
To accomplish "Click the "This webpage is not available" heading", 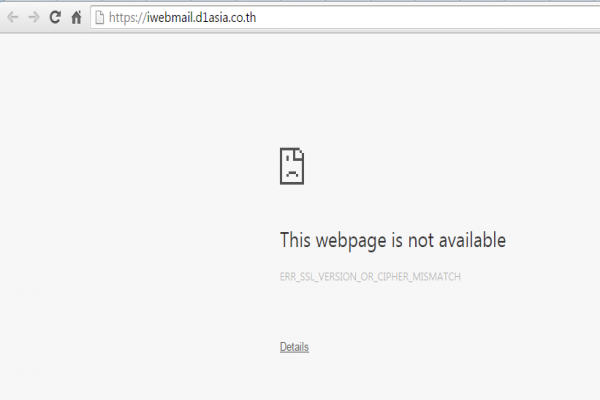I will coord(393,241).
